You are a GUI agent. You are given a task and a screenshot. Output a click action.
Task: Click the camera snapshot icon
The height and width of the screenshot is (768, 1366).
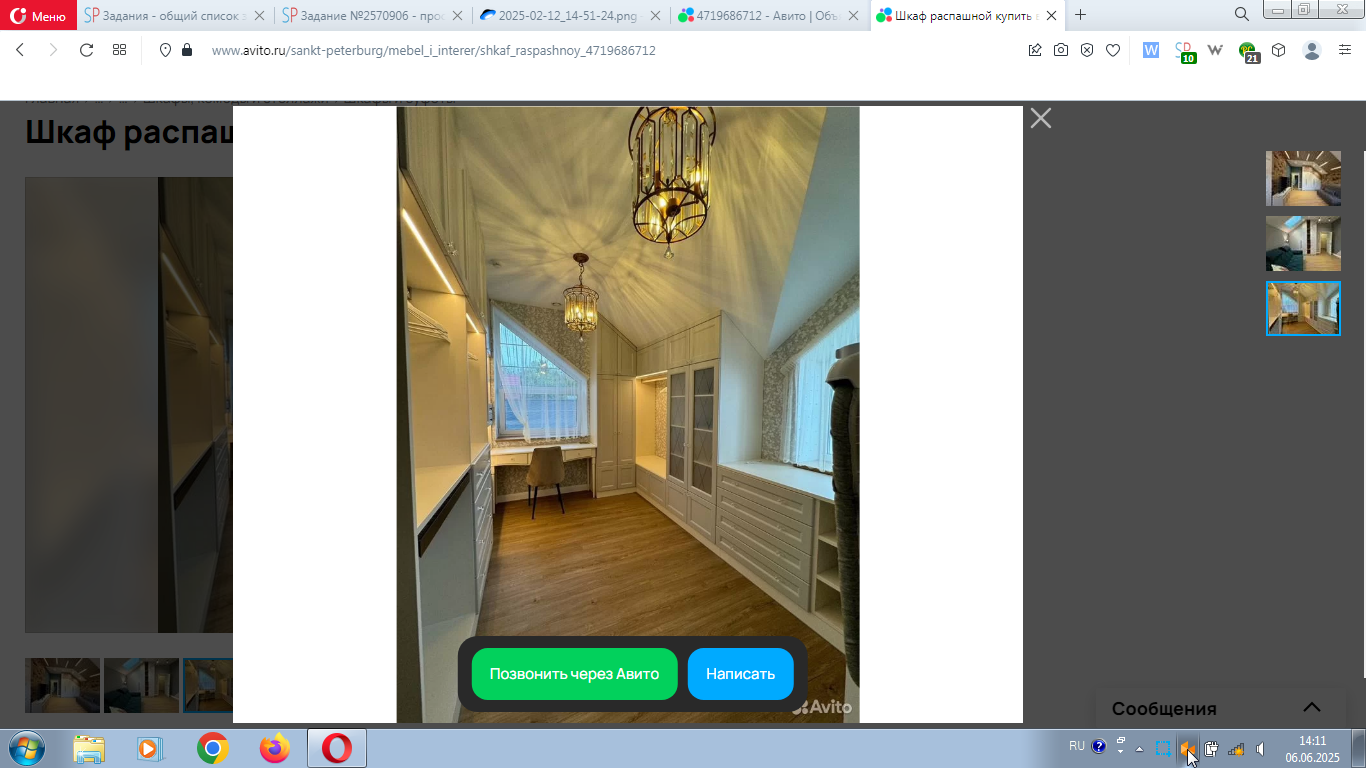coord(1061,50)
